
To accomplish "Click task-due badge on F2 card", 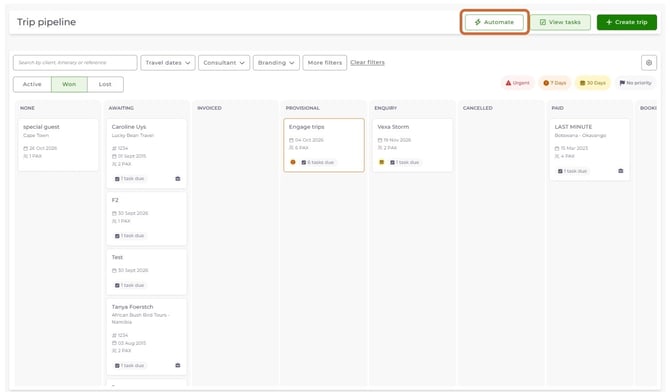I will coord(129,236).
